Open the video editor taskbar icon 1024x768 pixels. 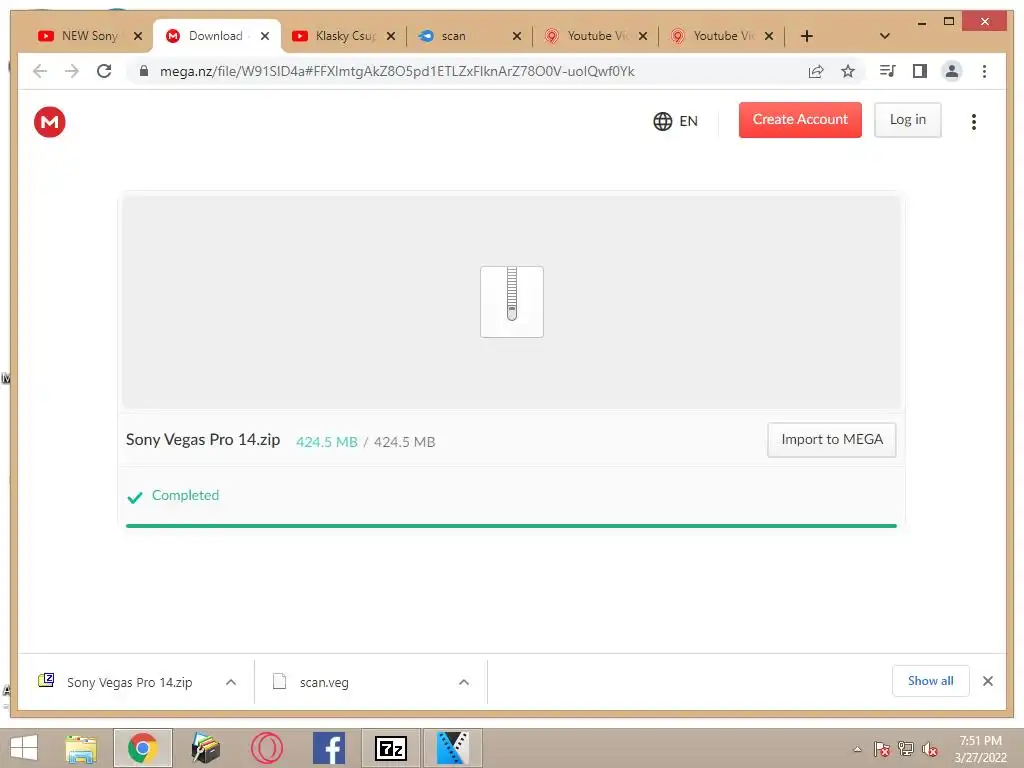click(x=453, y=748)
